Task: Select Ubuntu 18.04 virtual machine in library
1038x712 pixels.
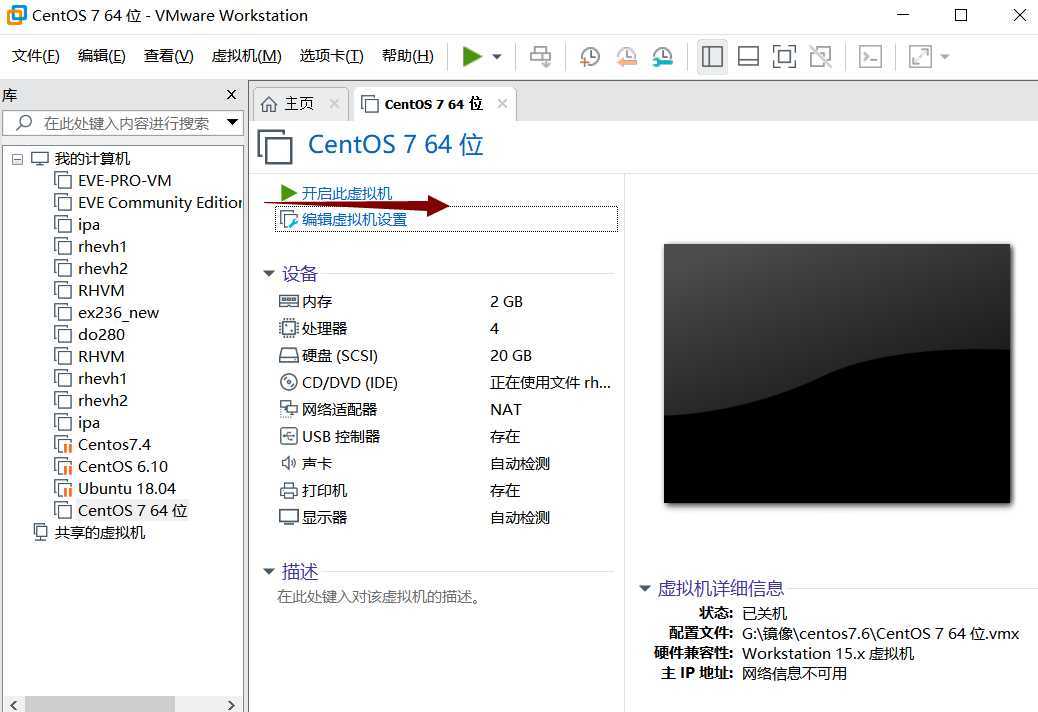Action: pyautogui.click(x=126, y=488)
